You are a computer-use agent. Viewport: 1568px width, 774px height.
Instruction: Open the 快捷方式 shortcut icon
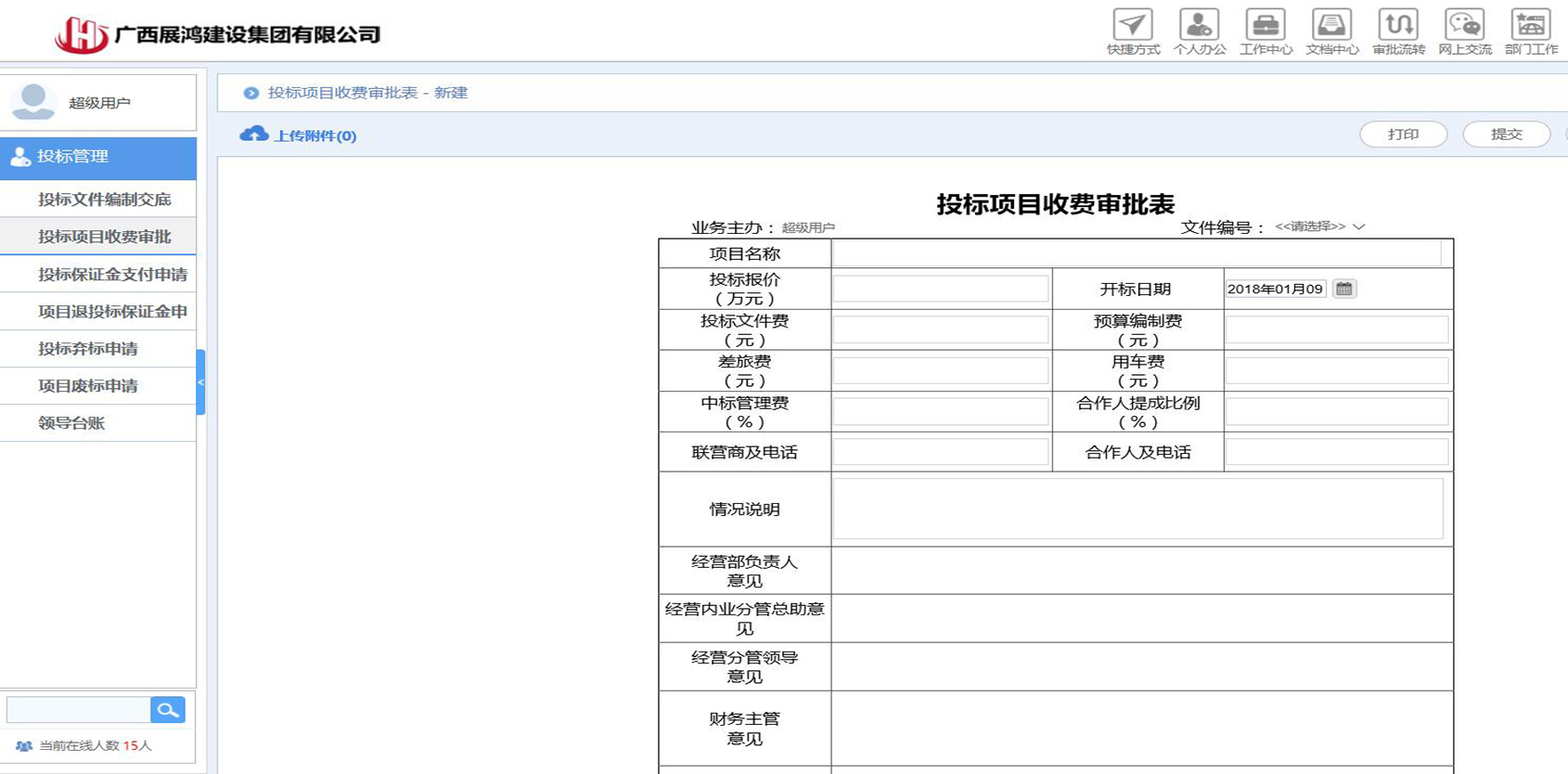1133,25
